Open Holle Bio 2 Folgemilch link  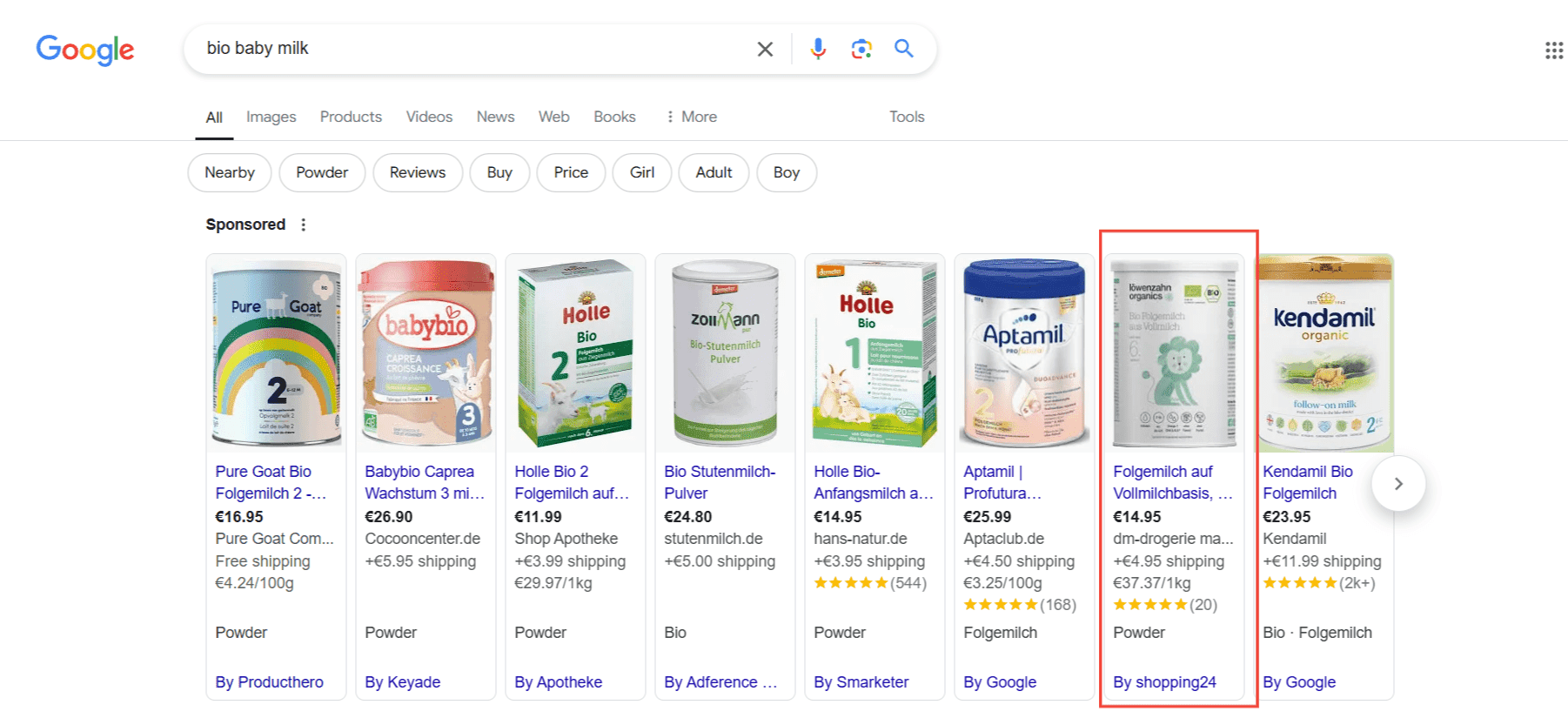(571, 482)
